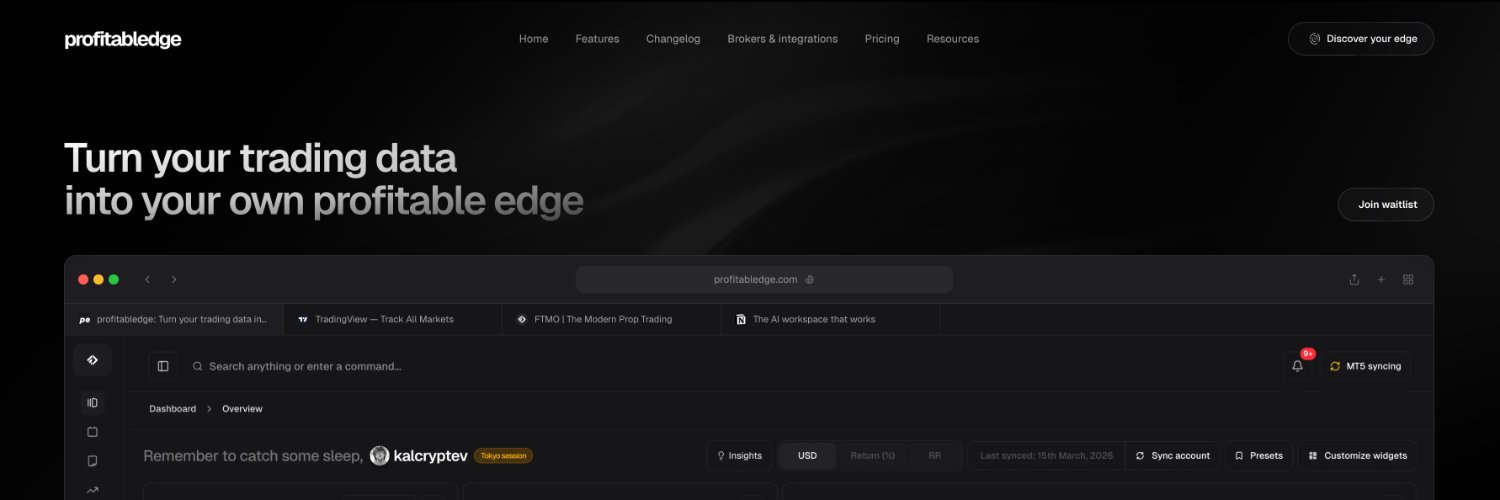This screenshot has height=500, width=1500.
Task: Click the browser forward arrow
Action: point(174,280)
